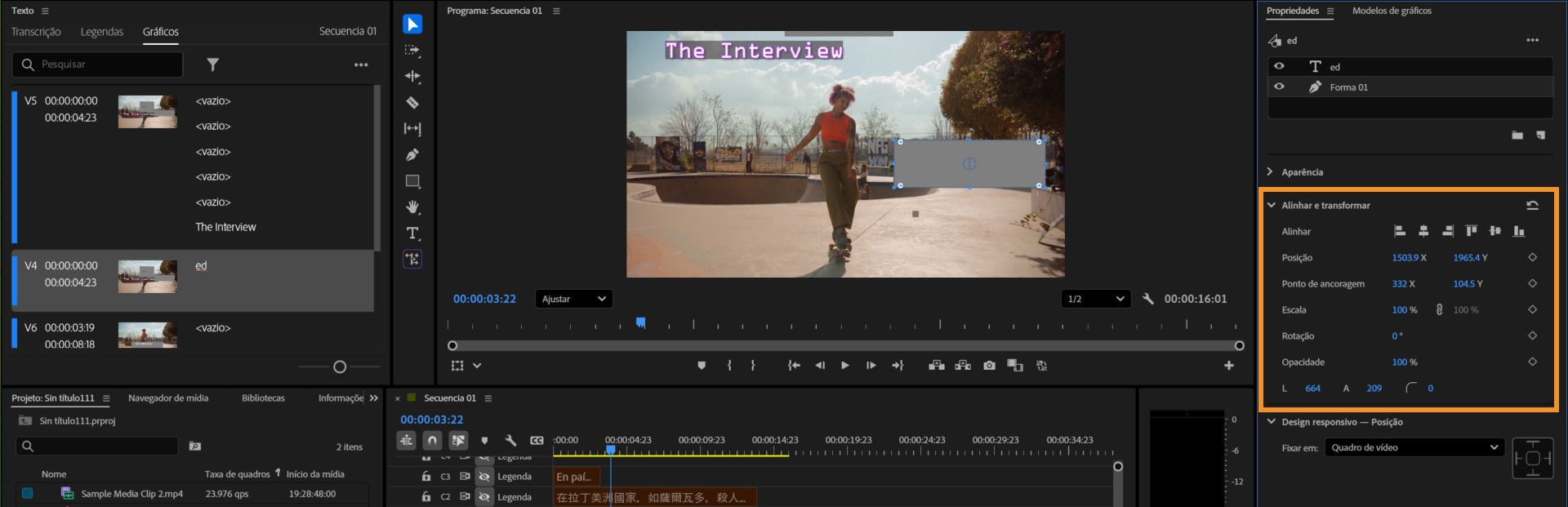The width and height of the screenshot is (1568, 507).
Task: Switch to Transcrição tab
Action: [x=36, y=32]
